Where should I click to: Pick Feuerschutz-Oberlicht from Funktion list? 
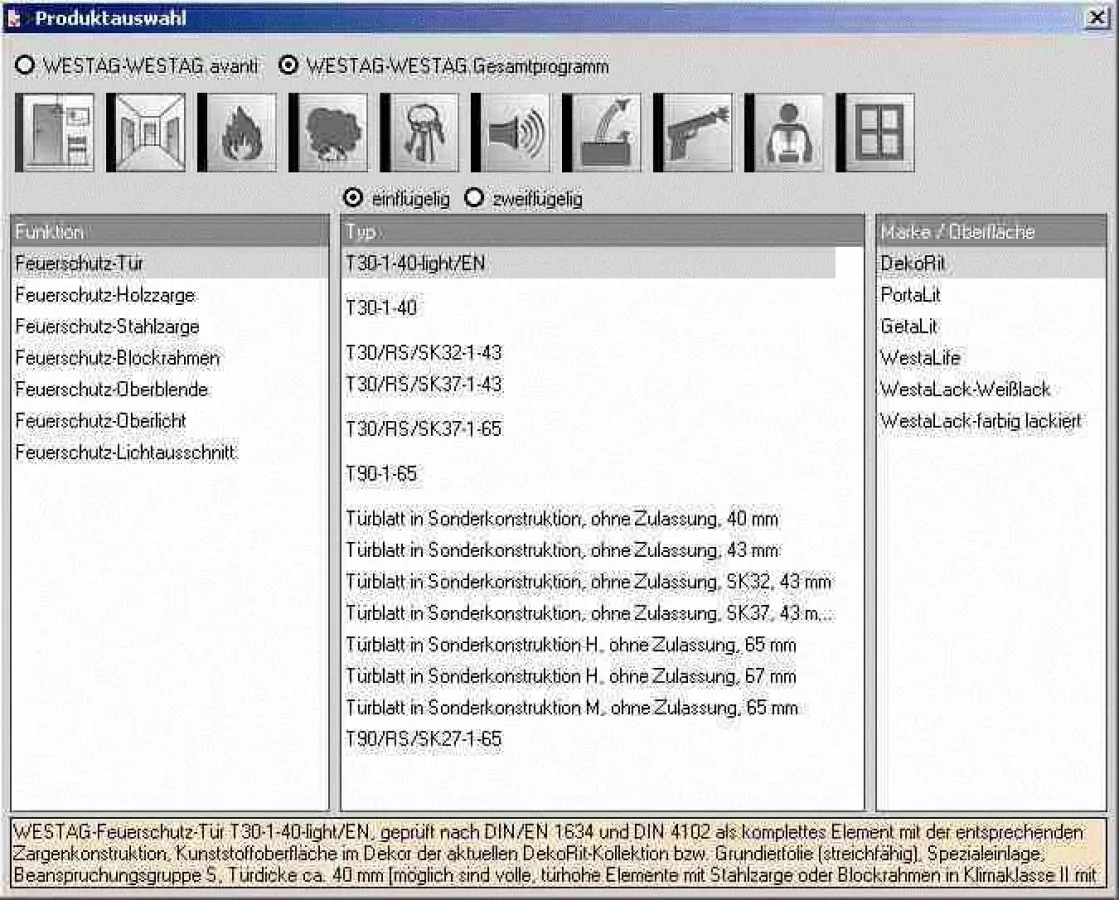click(100, 421)
